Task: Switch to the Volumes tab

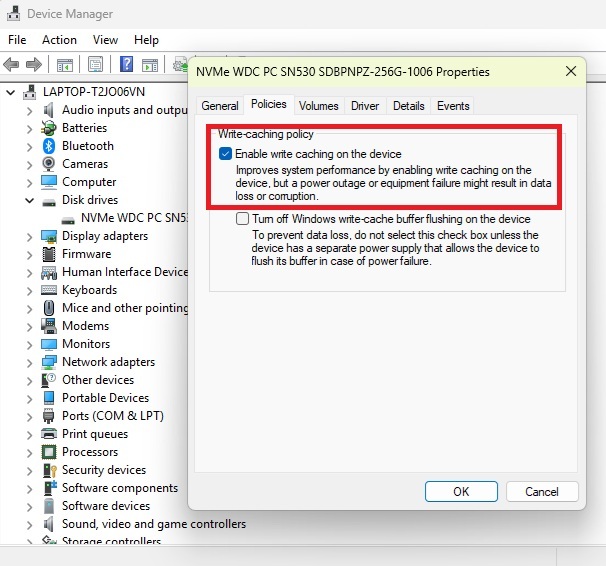Action: click(319, 106)
